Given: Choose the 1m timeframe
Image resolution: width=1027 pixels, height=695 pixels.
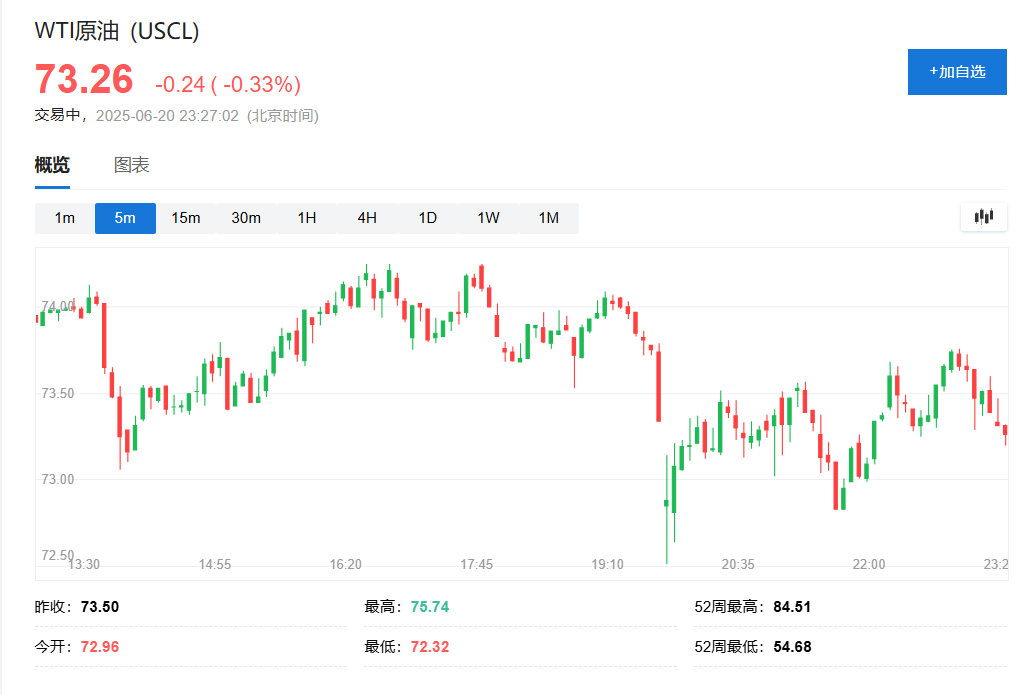Looking at the screenshot, I should [x=65, y=218].
